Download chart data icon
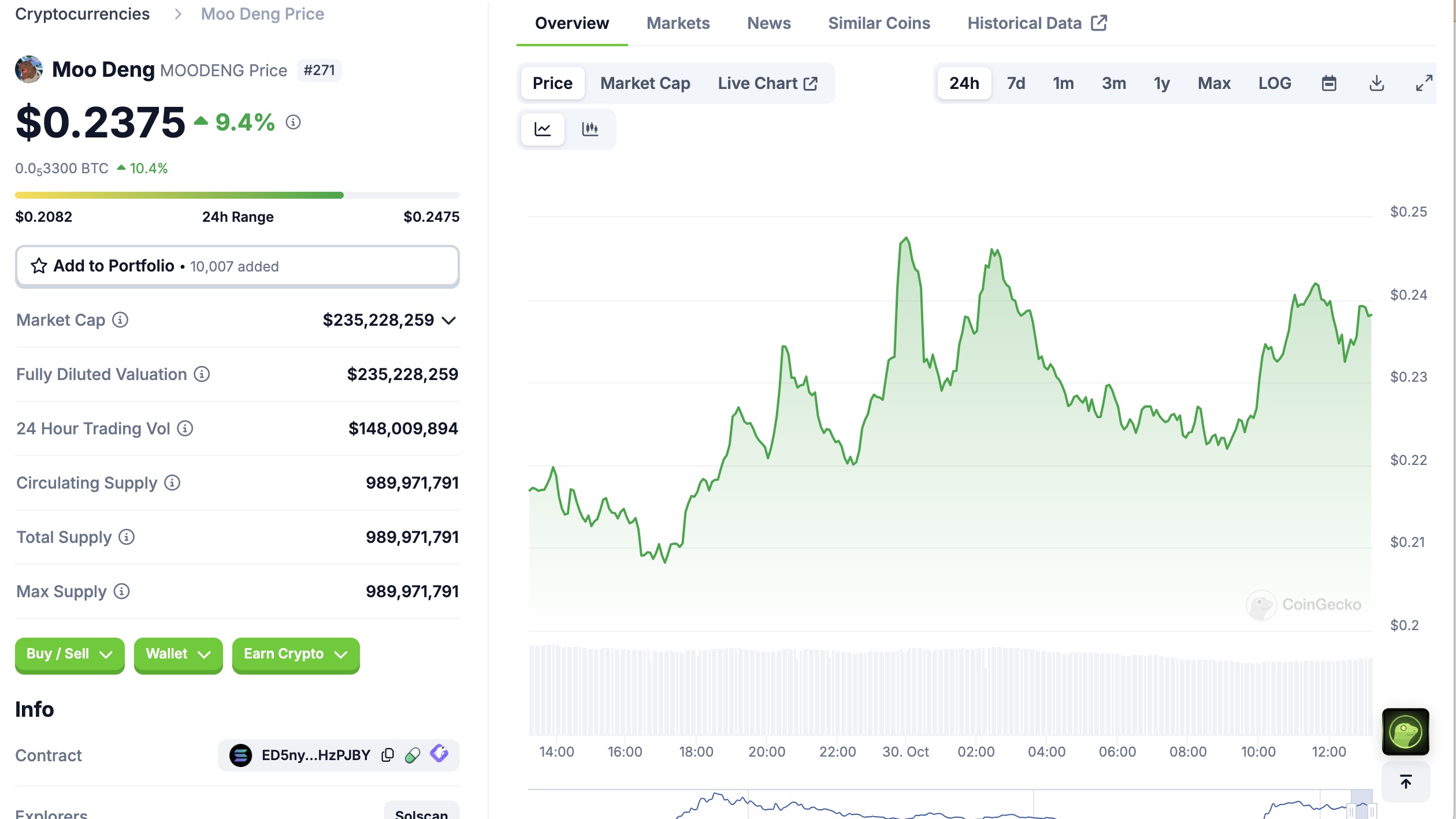 click(x=1377, y=83)
